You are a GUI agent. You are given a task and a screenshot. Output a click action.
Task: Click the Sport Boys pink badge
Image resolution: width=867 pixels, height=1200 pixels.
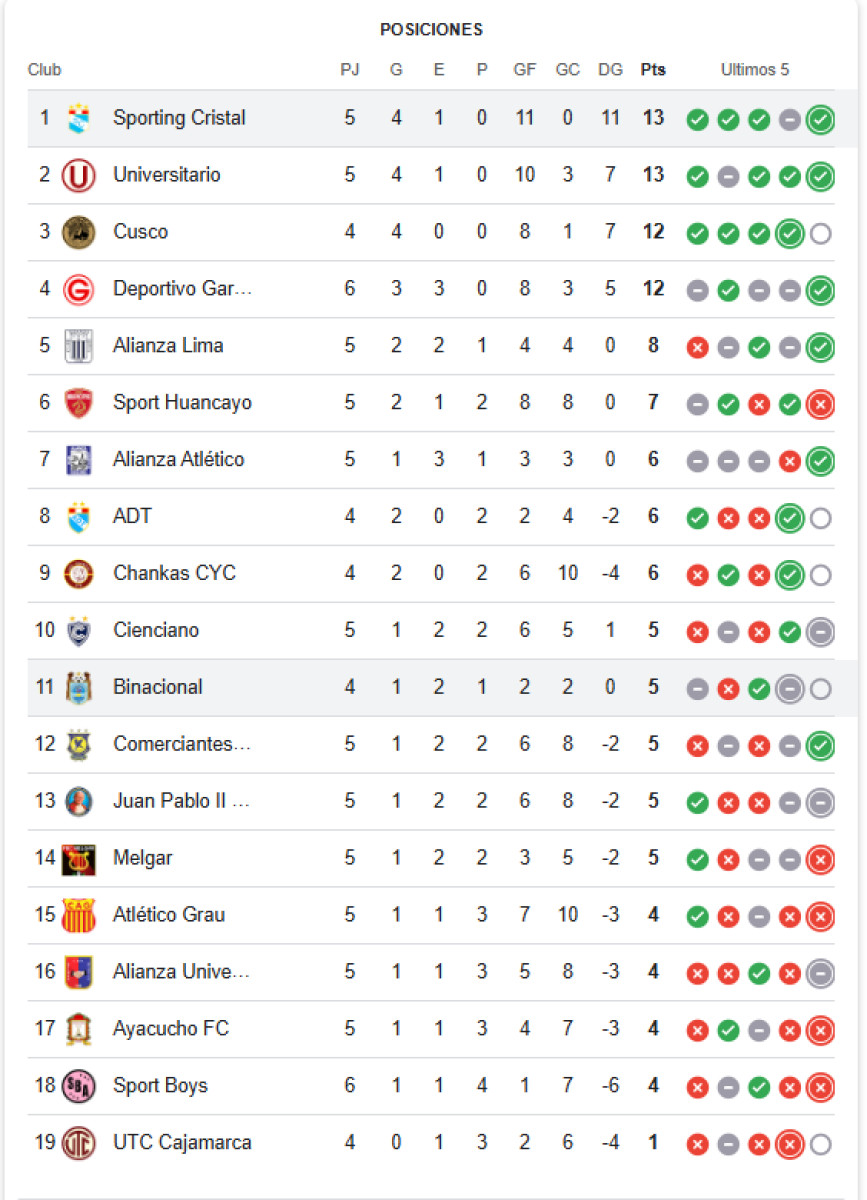(78, 1086)
